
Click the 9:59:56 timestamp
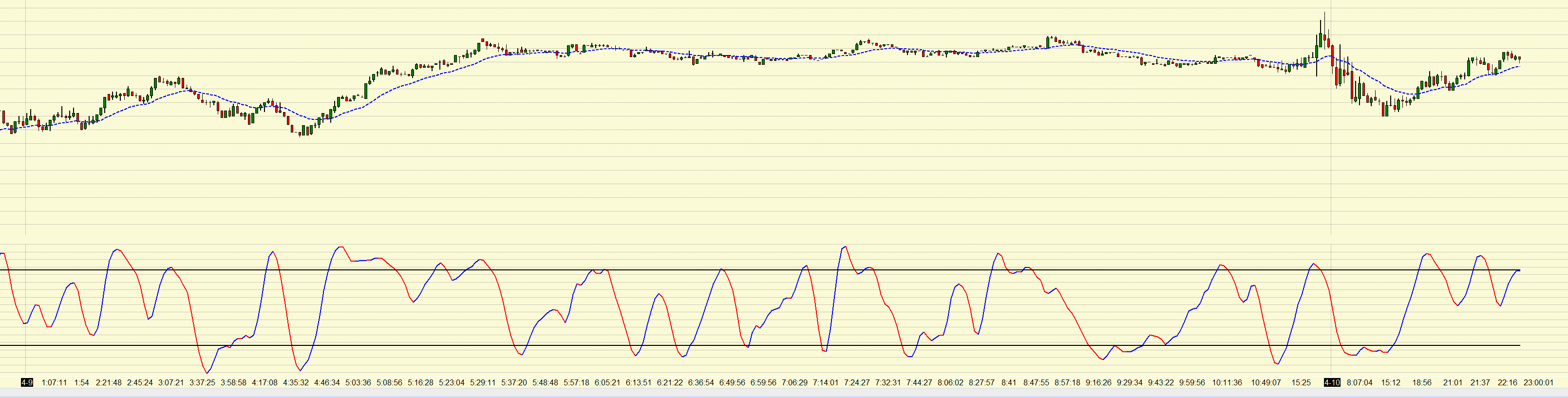[x=1192, y=383]
